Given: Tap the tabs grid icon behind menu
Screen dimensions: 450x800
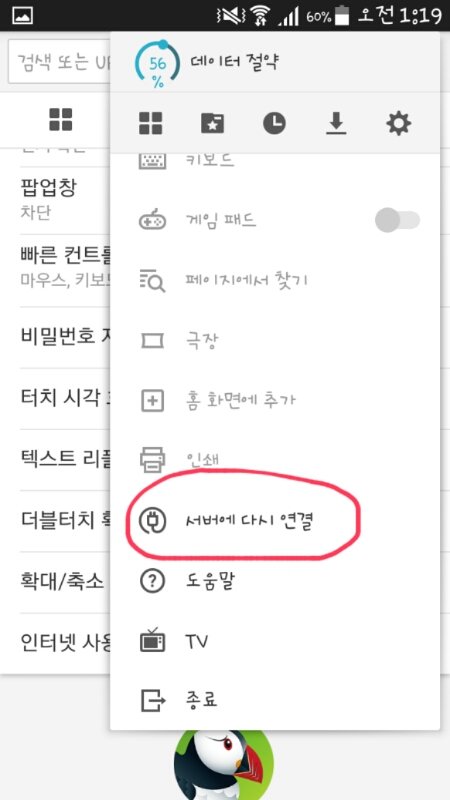Looking at the screenshot, I should 61,119.
